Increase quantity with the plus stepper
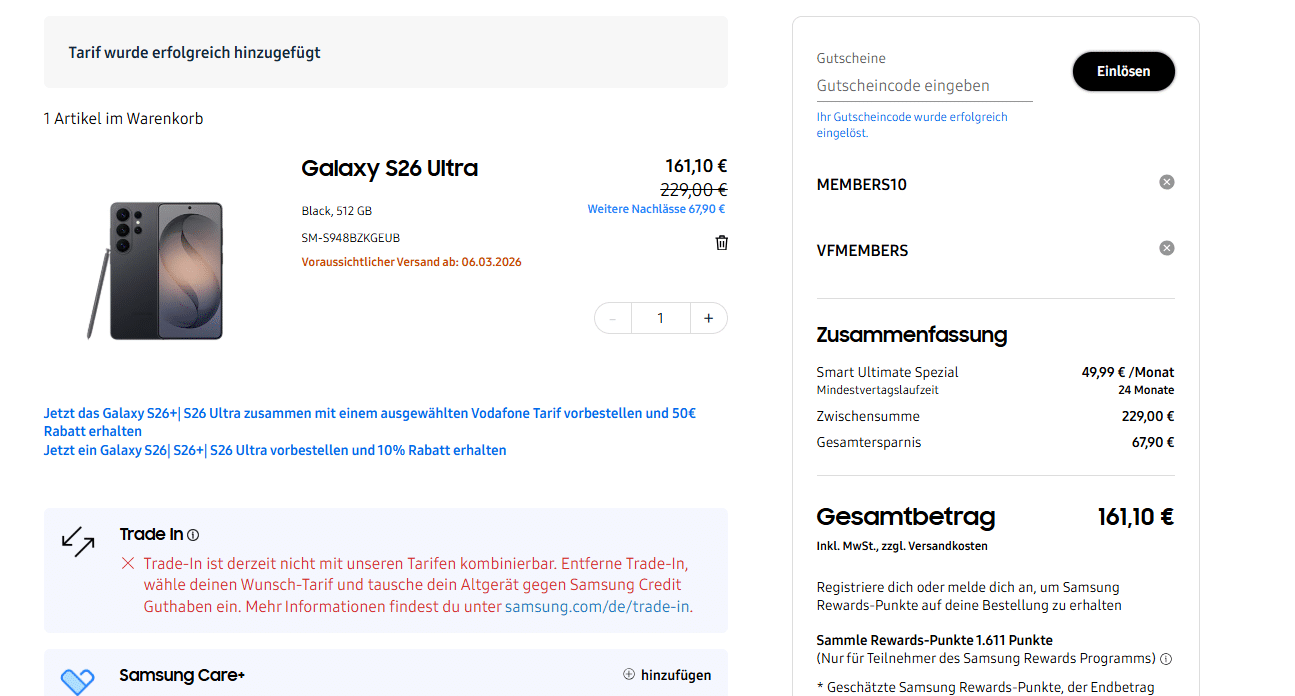The height and width of the screenshot is (696, 1295). (708, 317)
